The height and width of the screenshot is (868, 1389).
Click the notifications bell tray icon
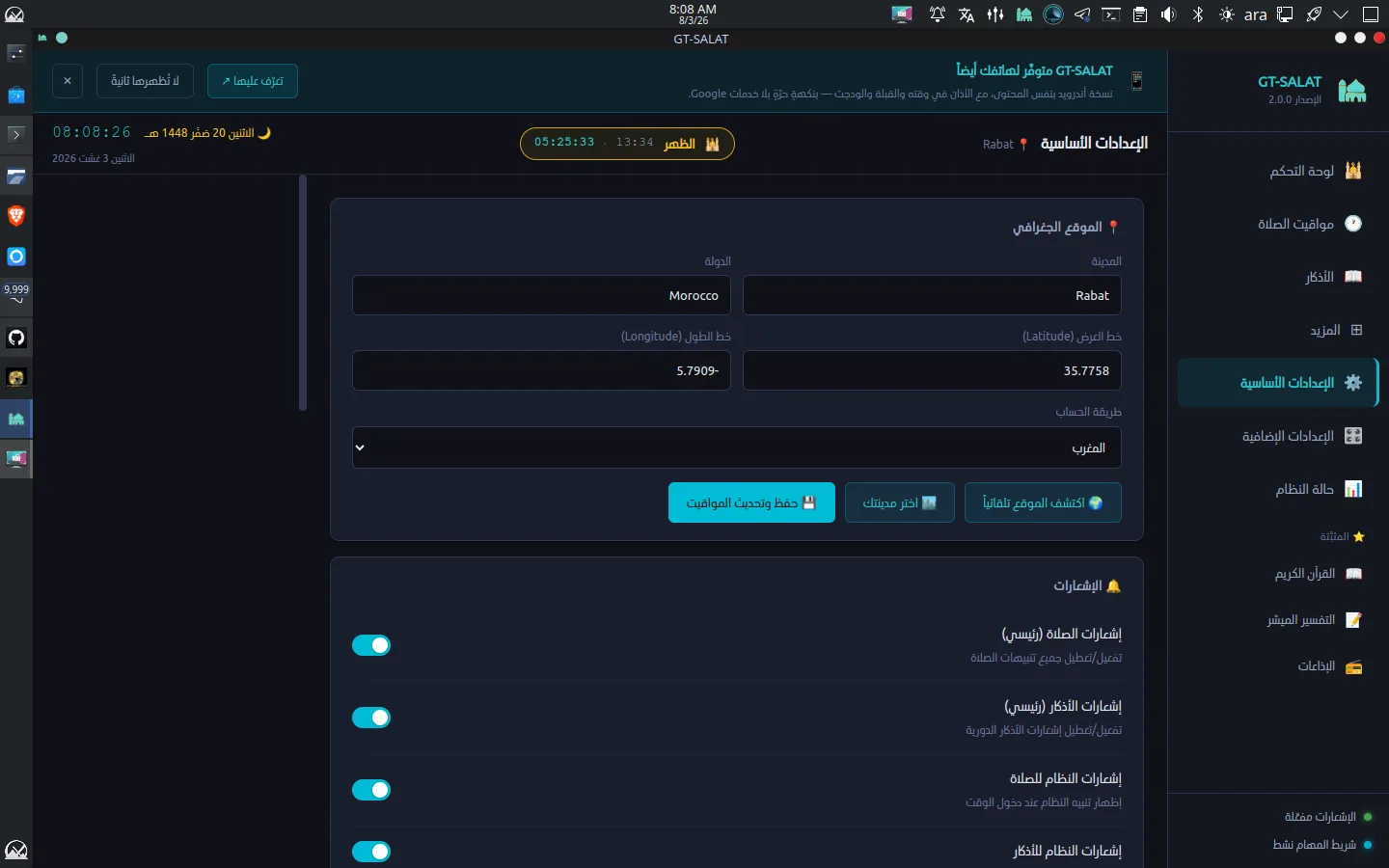click(x=938, y=14)
